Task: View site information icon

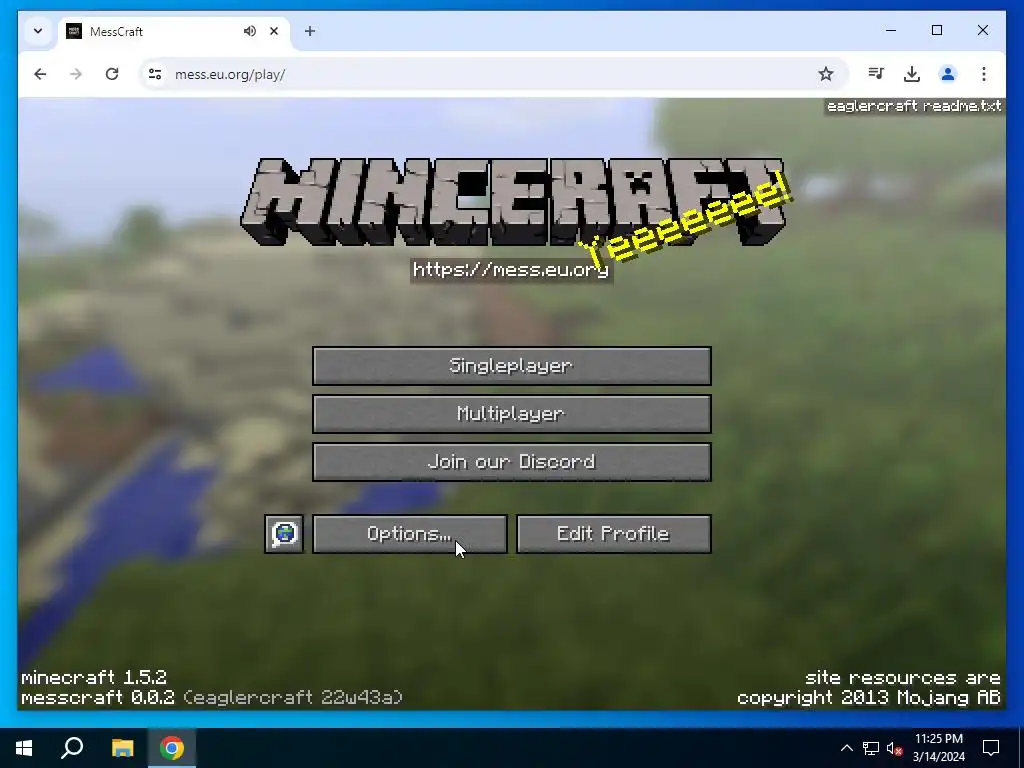Action: tap(155, 74)
